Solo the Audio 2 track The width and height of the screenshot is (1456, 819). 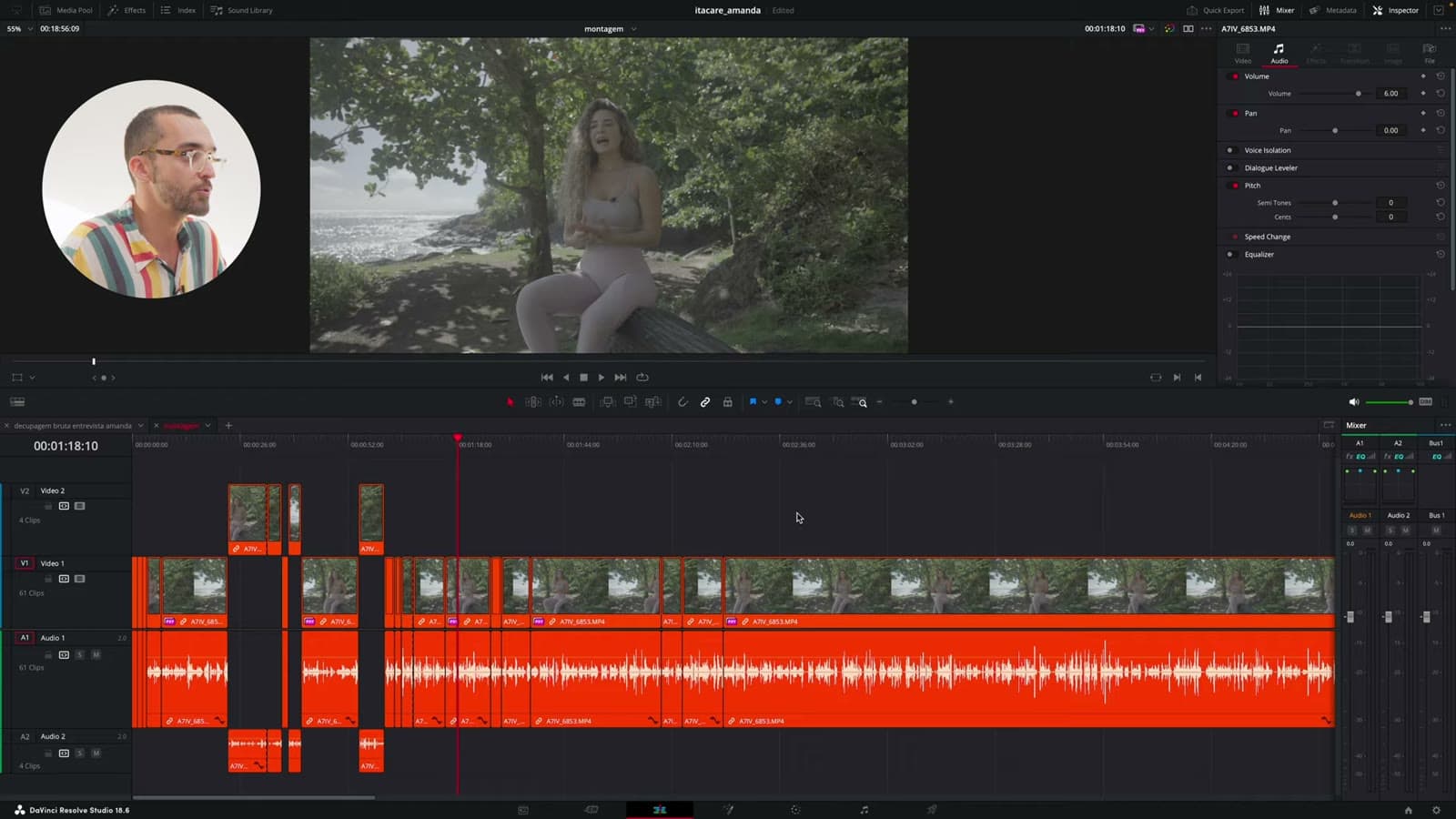click(x=80, y=753)
